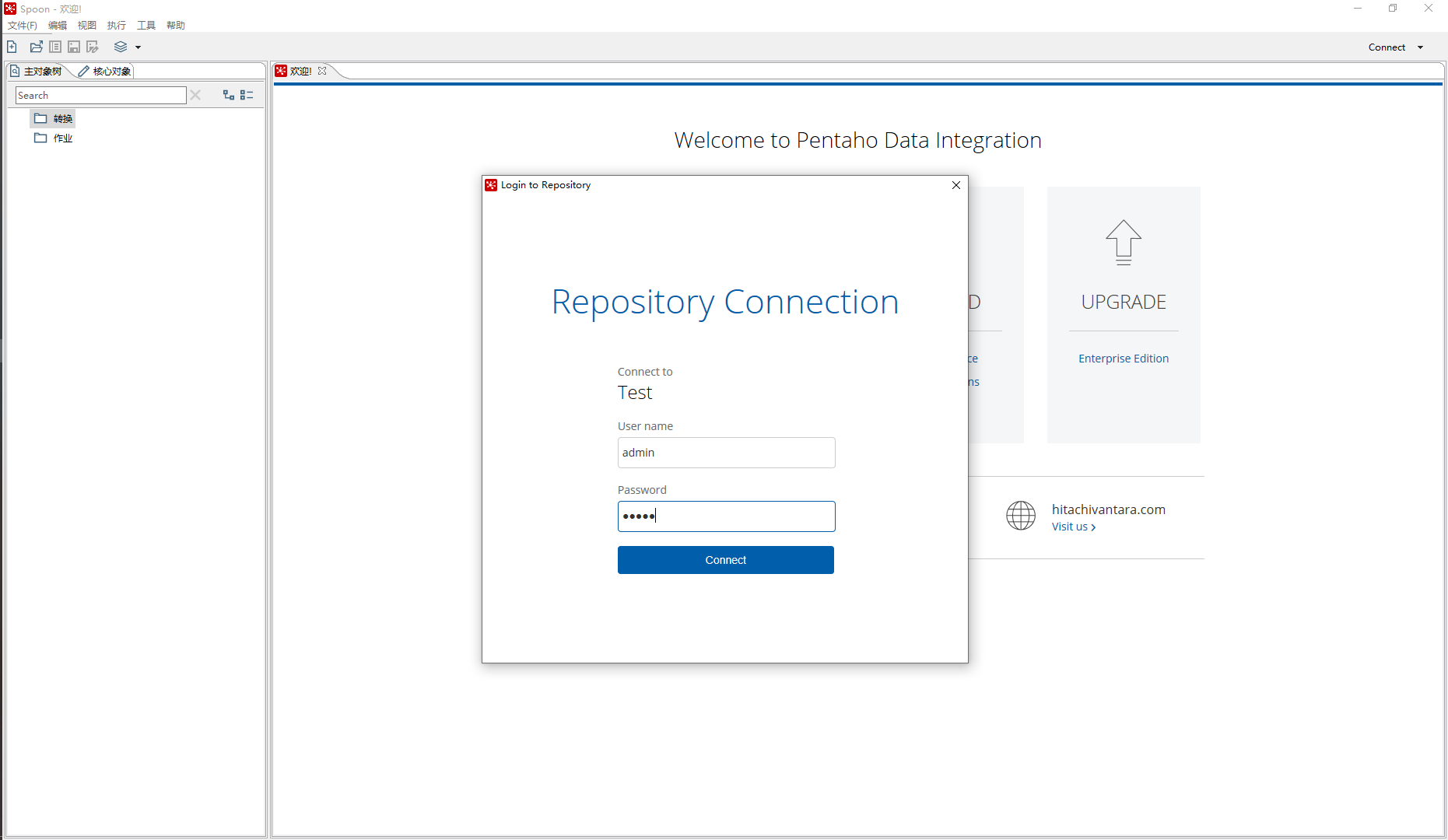Open the 工具 menu
This screenshot has height=840, width=1448.
[146, 26]
